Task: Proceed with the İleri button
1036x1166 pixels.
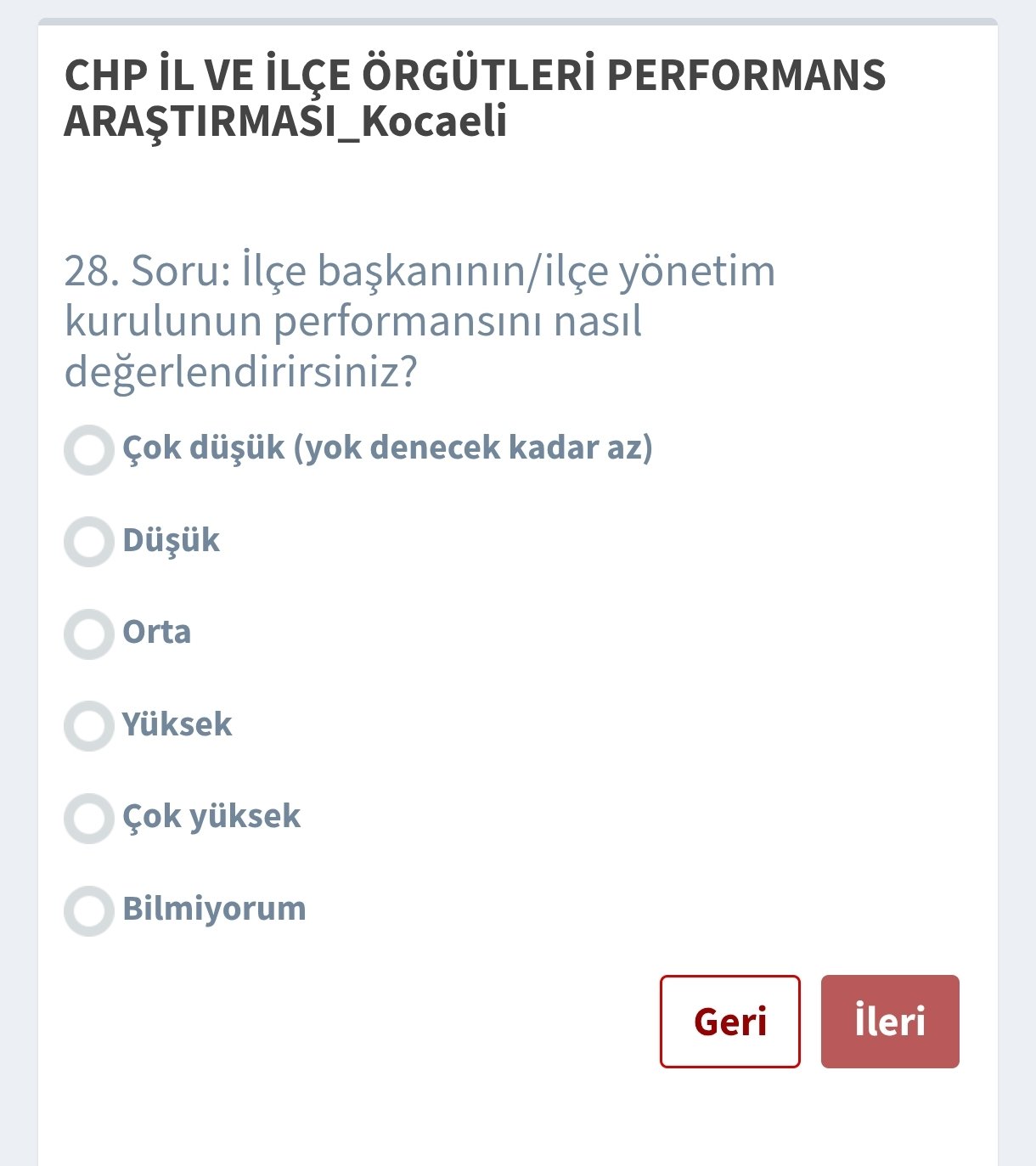Action: [x=890, y=1021]
